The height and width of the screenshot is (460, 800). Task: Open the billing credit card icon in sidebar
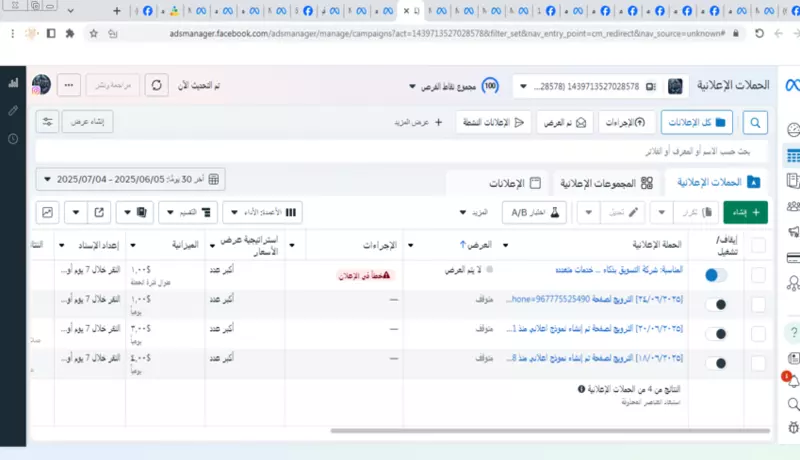tap(793, 258)
